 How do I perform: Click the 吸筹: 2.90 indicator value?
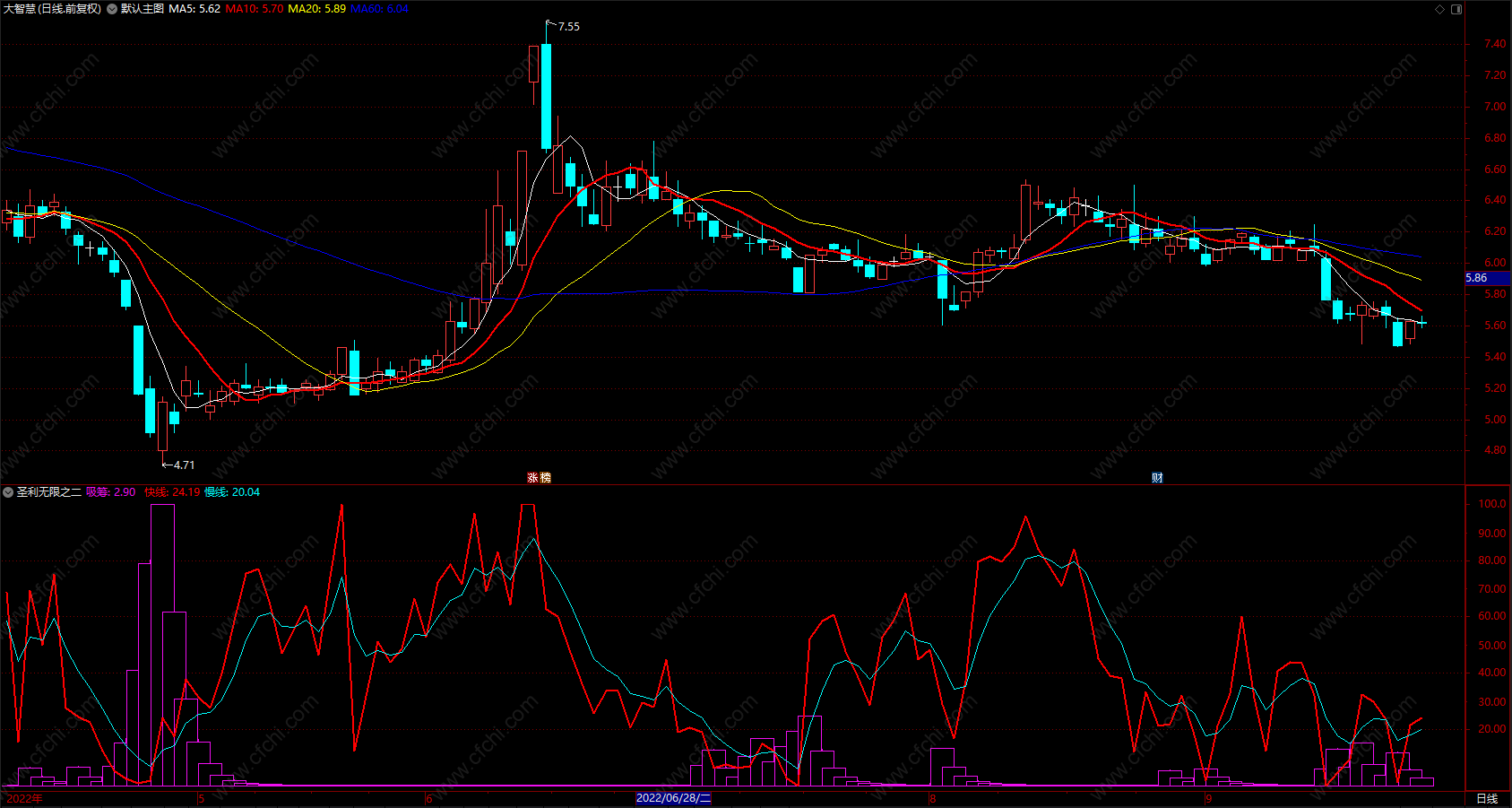click(111, 492)
